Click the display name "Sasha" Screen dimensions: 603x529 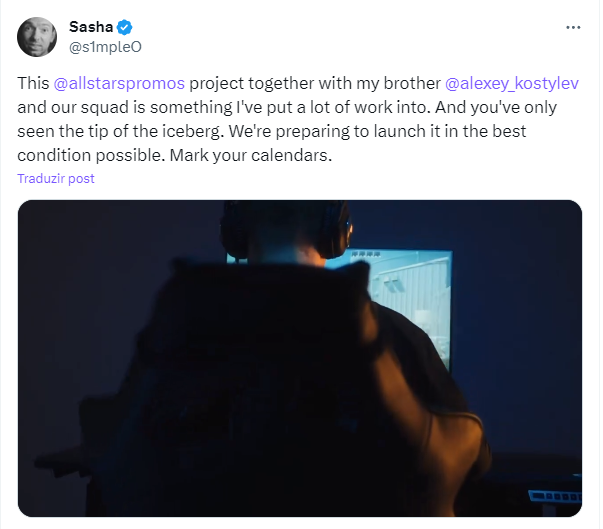[90, 26]
